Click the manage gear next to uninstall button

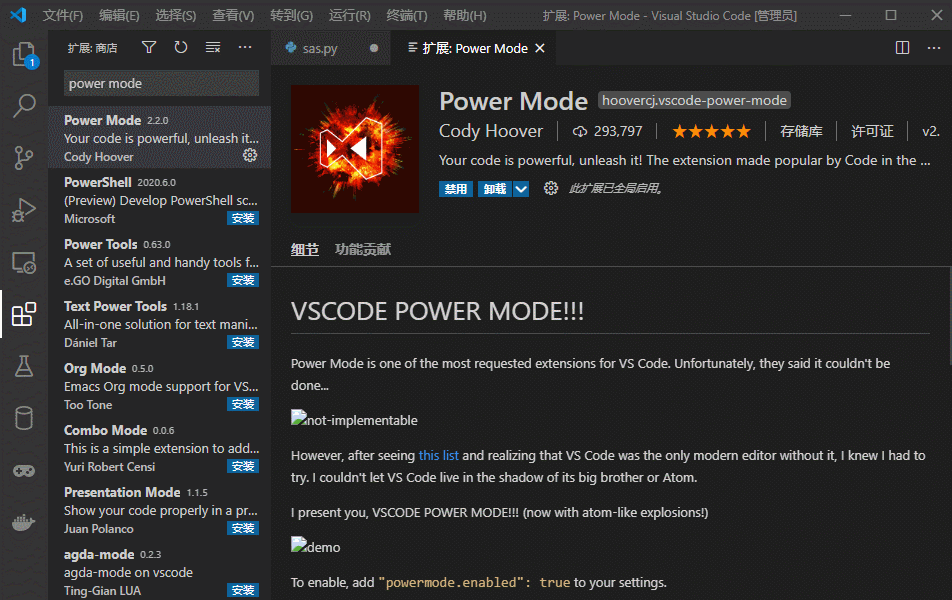(x=551, y=188)
